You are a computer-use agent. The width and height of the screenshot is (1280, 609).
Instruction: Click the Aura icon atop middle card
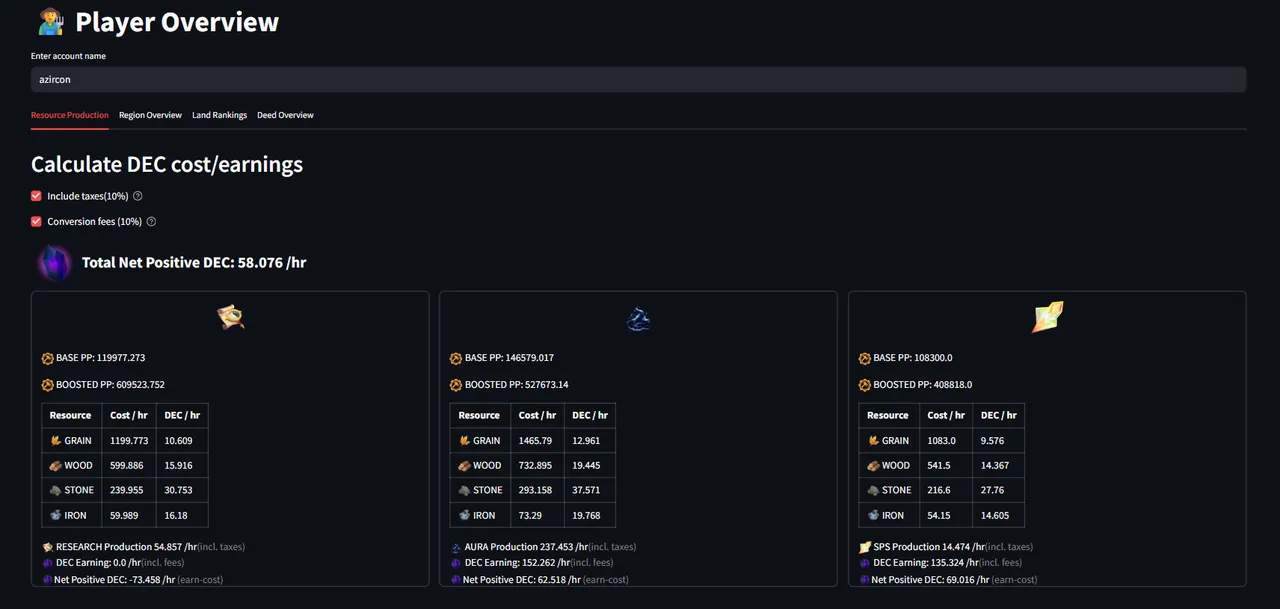click(x=639, y=318)
